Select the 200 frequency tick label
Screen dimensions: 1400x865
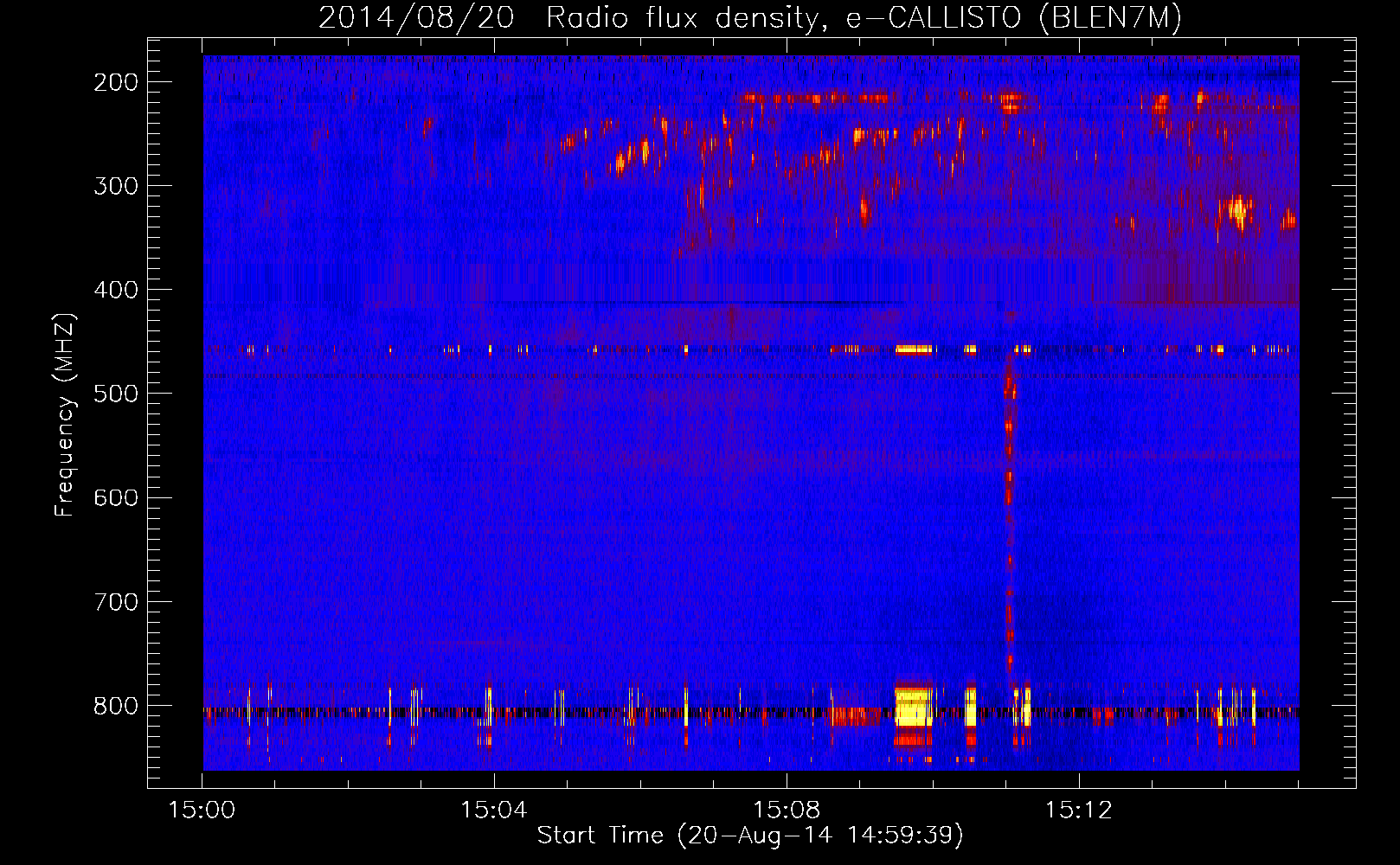point(116,82)
